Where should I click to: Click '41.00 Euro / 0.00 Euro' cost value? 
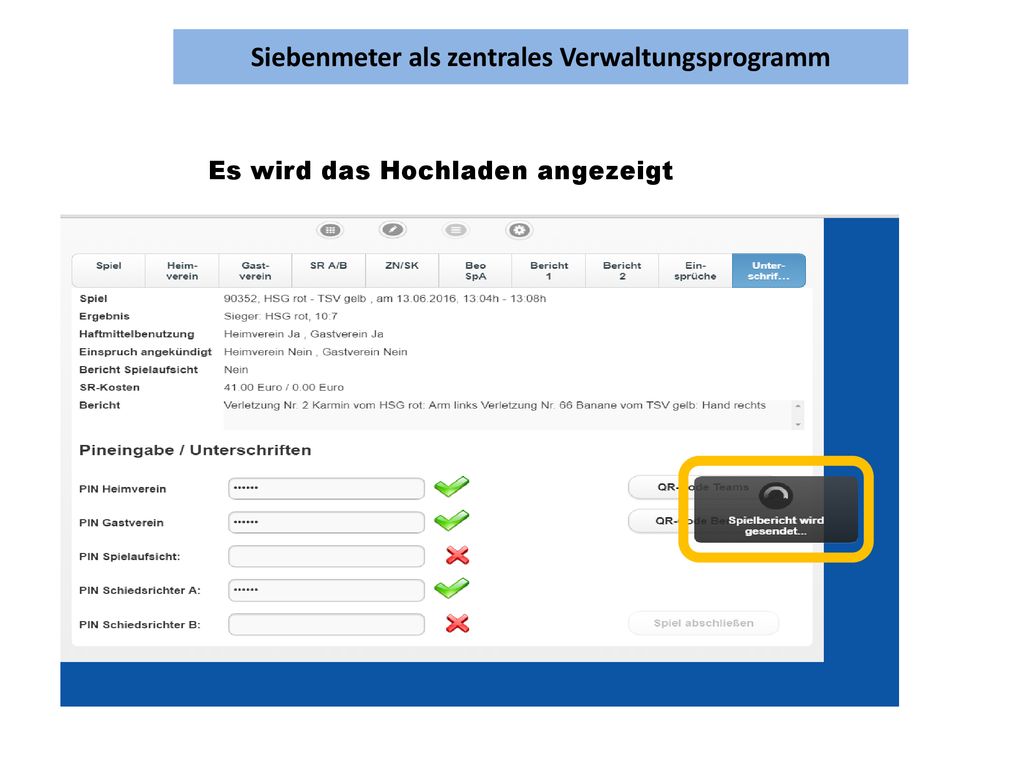[x=283, y=387]
